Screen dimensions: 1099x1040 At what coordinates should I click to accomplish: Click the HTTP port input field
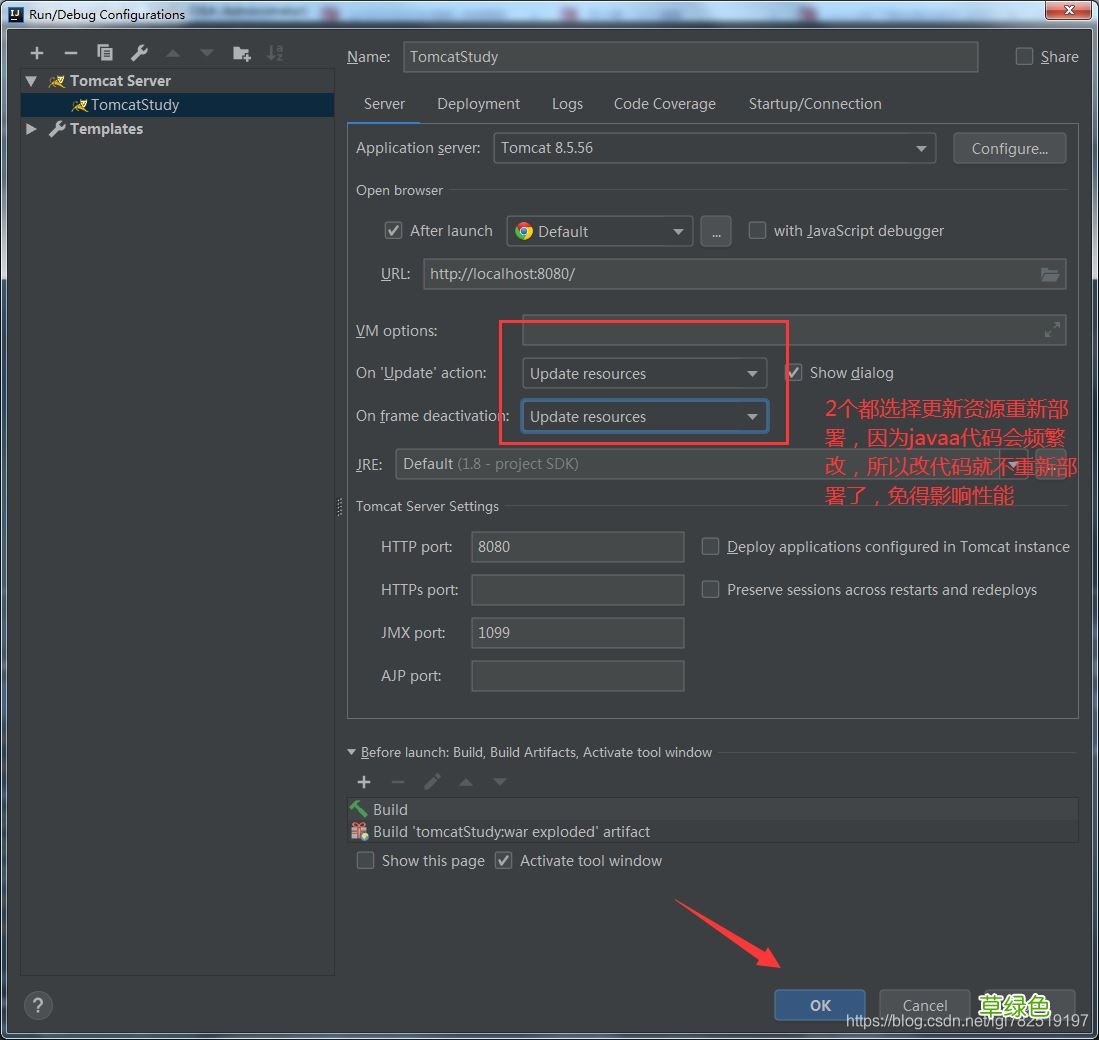(577, 547)
